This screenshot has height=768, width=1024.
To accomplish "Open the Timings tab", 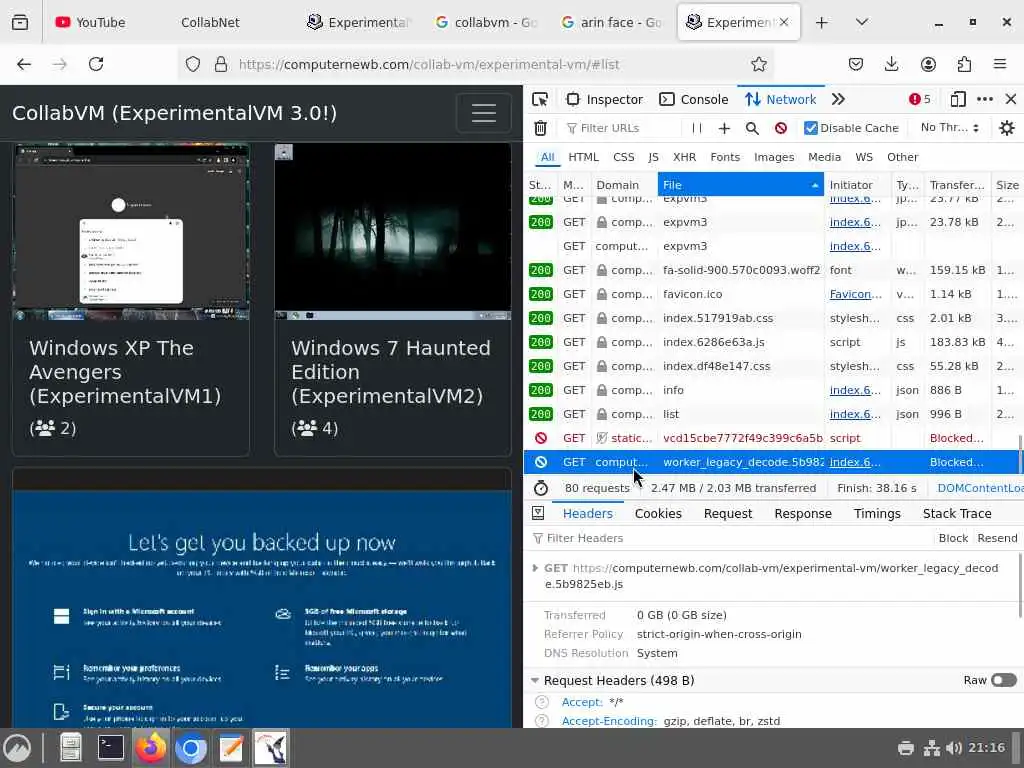I will coord(877,513).
